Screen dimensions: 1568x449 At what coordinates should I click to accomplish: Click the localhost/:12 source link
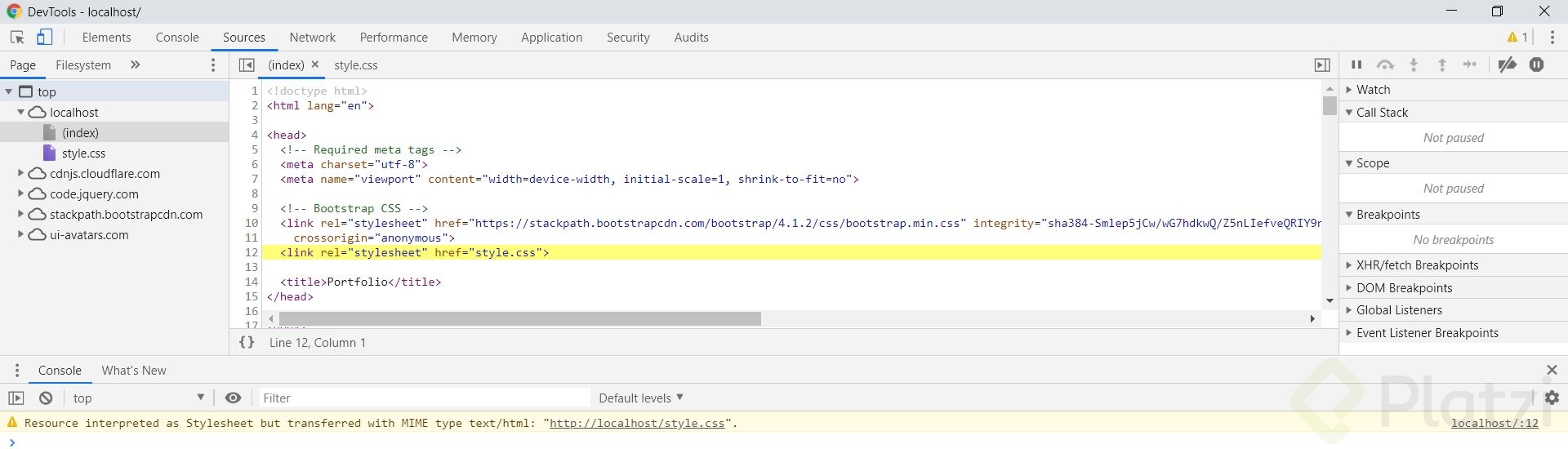[1494, 423]
